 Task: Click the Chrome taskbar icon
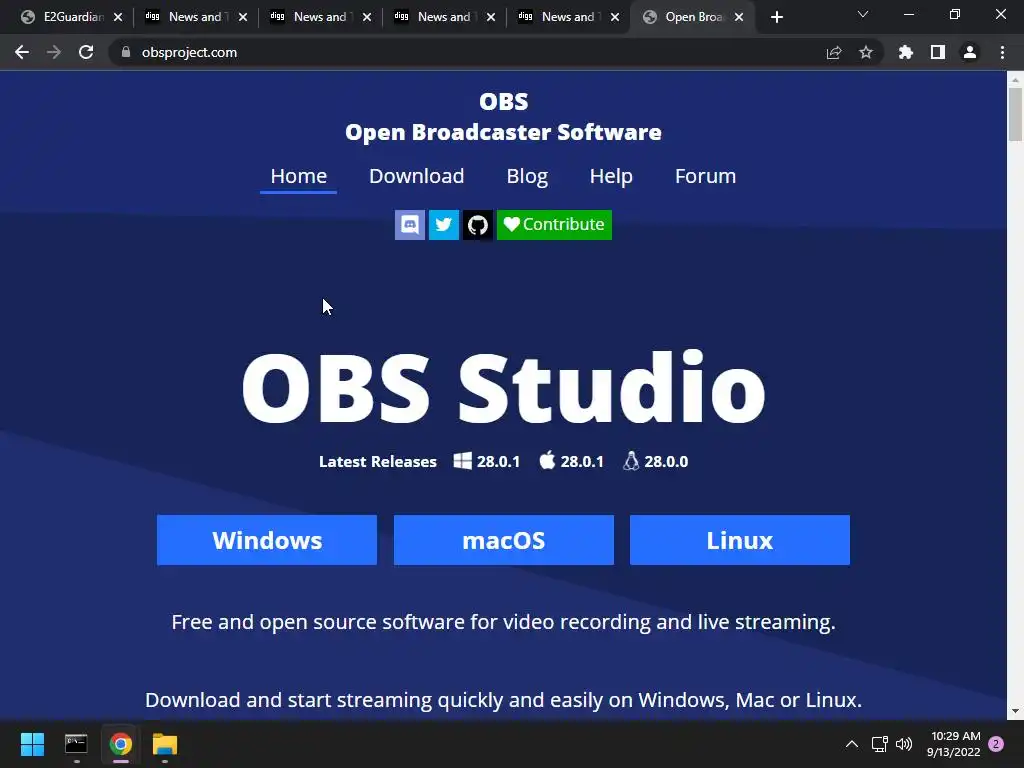(x=121, y=744)
